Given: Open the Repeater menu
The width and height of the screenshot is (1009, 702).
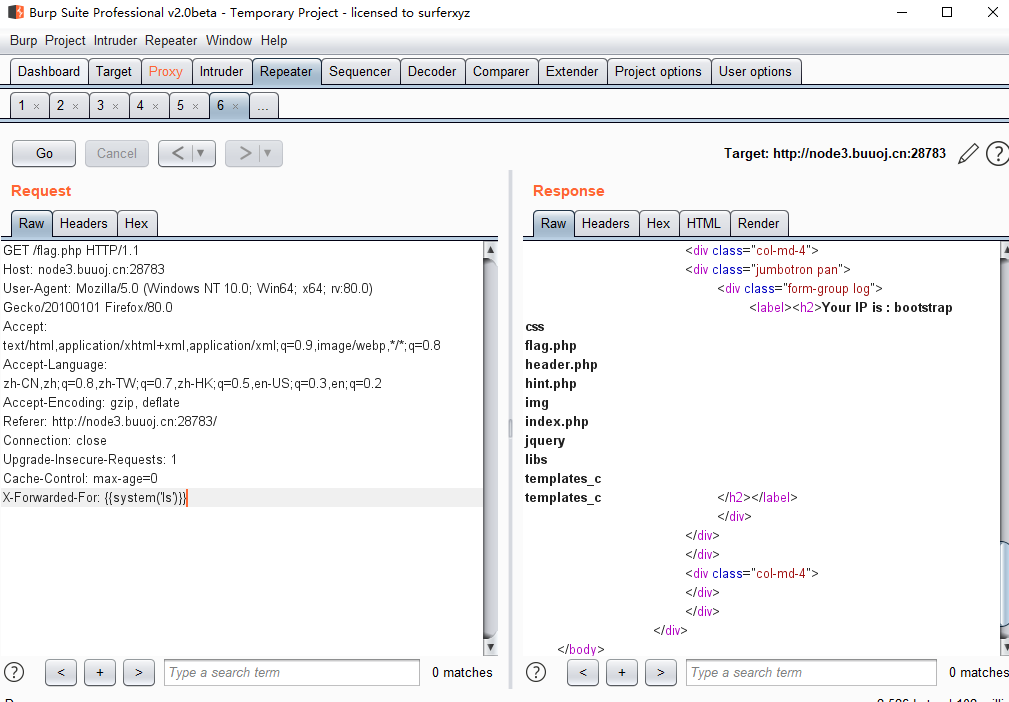Looking at the screenshot, I should point(171,41).
